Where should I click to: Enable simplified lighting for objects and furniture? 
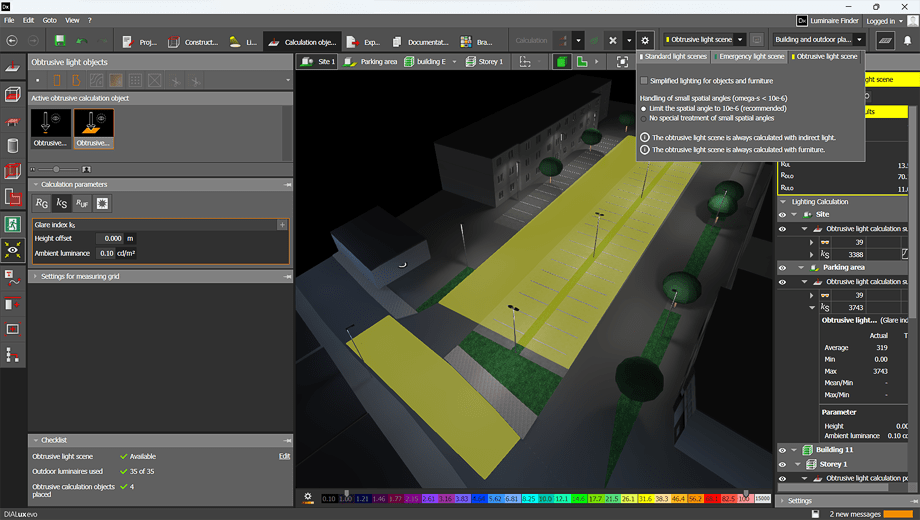point(644,81)
